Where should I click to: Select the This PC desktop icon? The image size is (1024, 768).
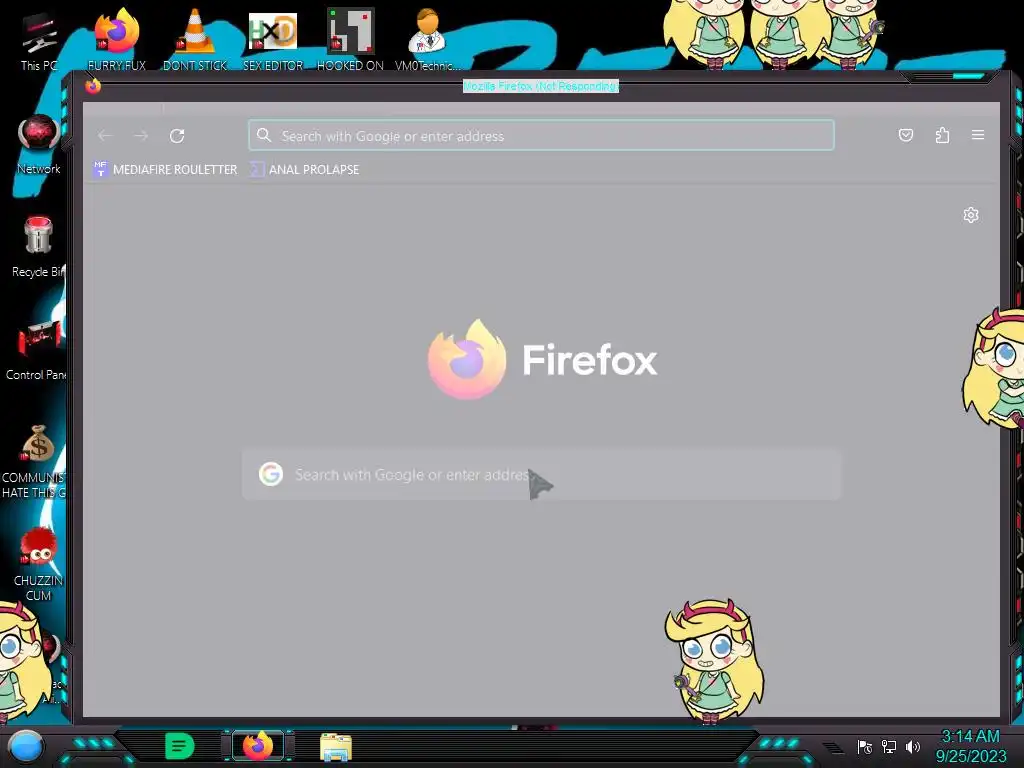(39, 42)
